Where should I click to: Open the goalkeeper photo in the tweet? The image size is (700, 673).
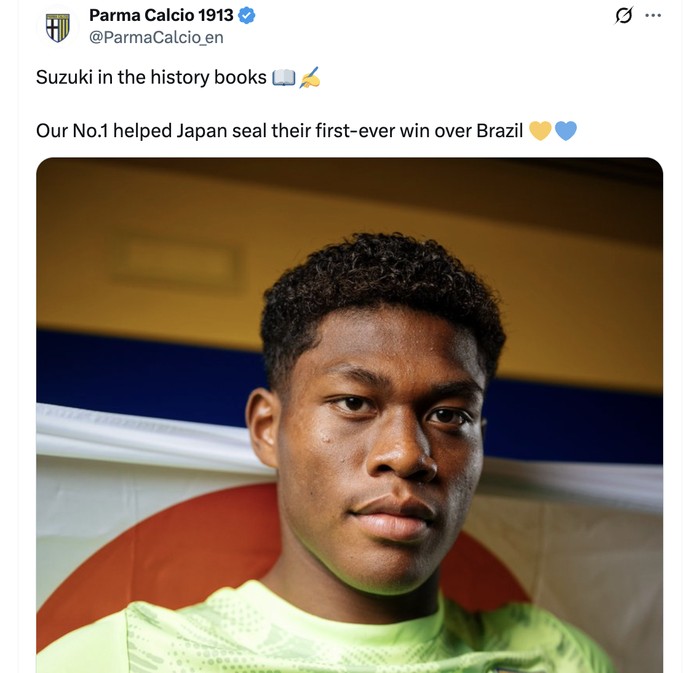350,415
